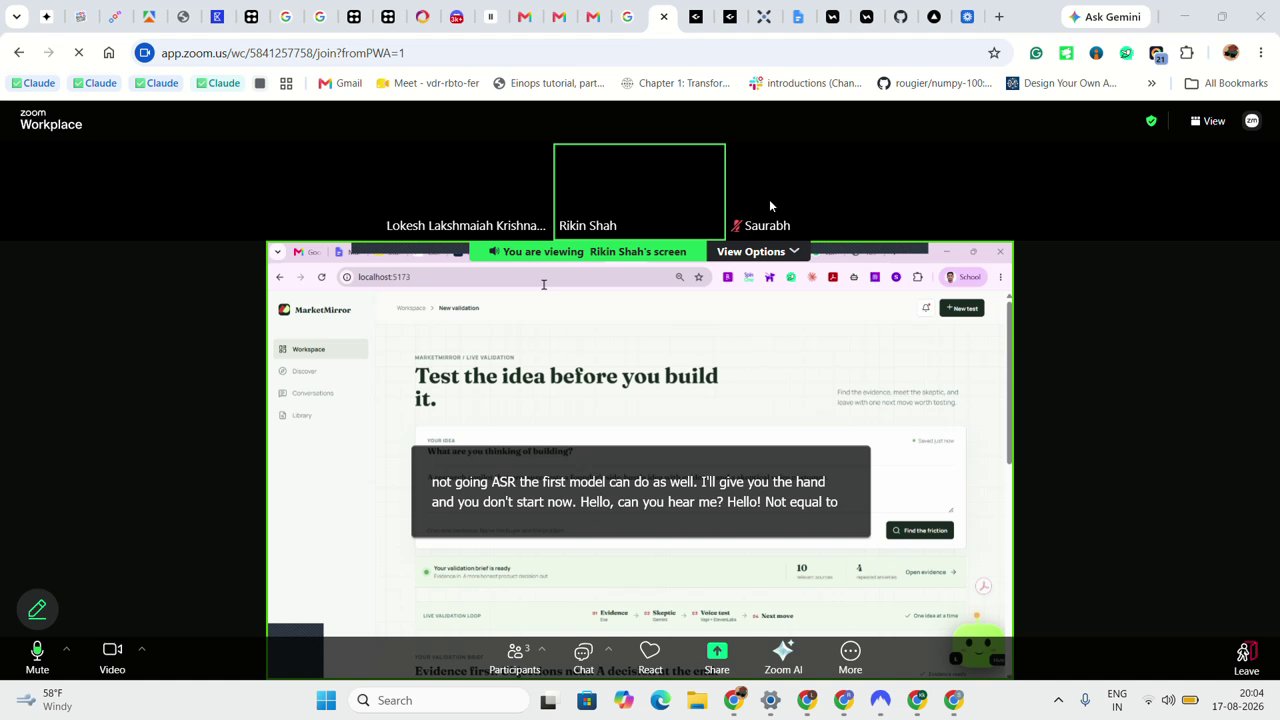The image size is (1280, 720).
Task: Open File Explorer from the taskbar
Action: [697, 700]
